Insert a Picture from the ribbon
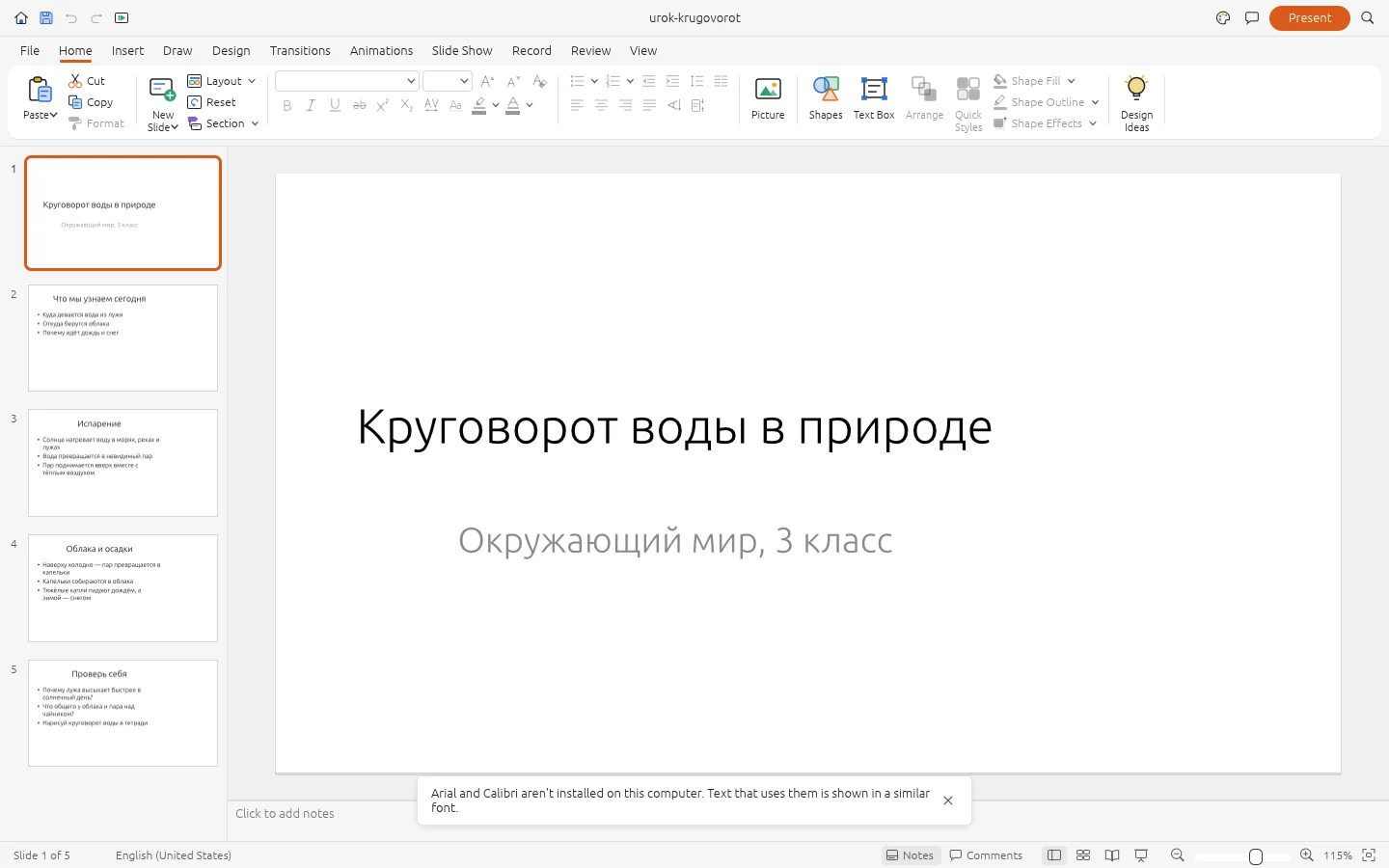 click(768, 98)
